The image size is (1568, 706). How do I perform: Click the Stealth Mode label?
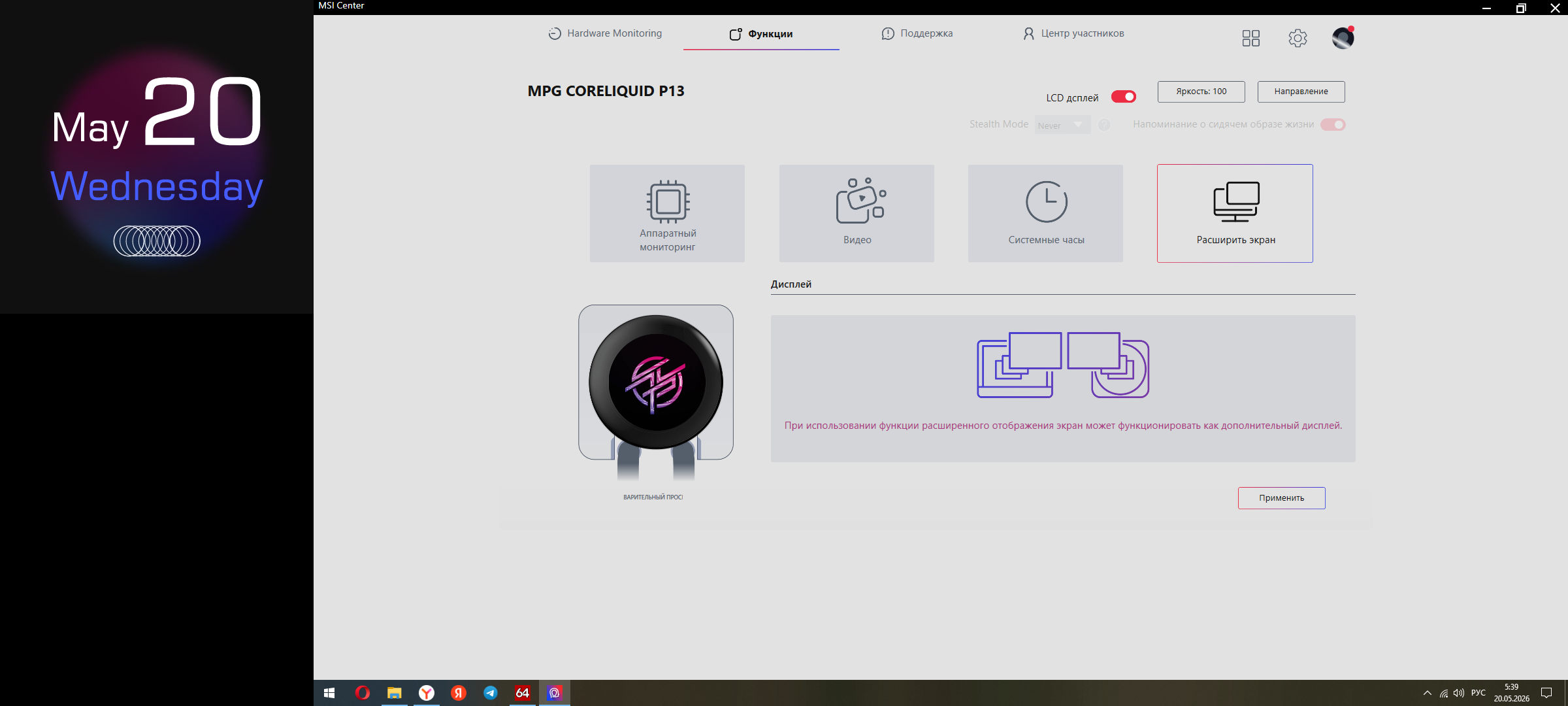[999, 124]
